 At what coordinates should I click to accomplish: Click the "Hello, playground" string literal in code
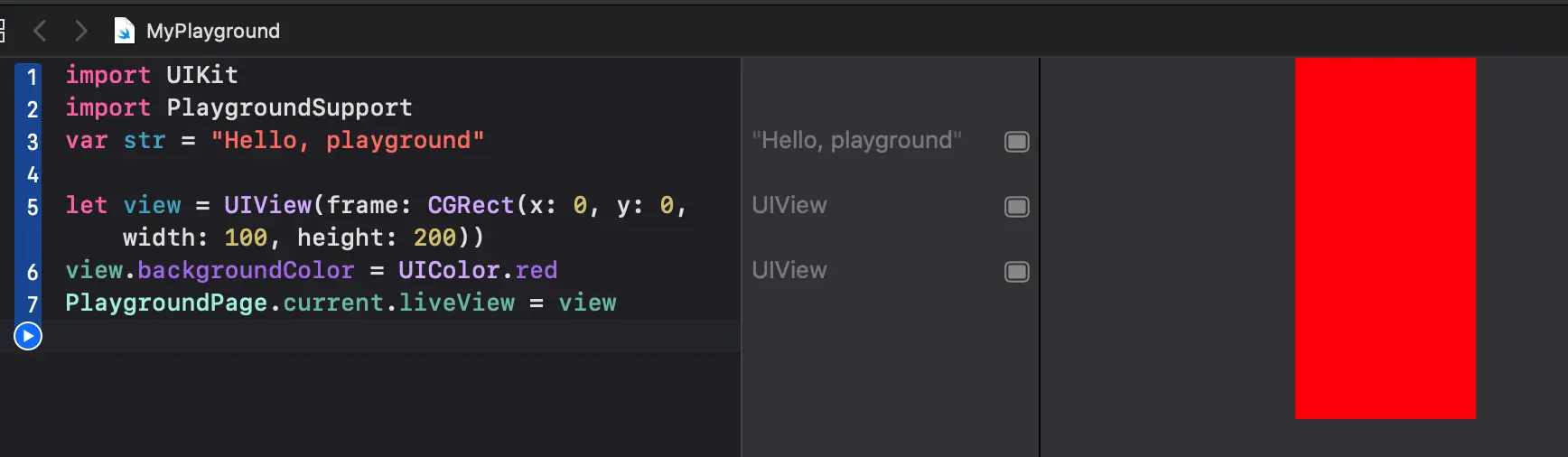coord(348,141)
